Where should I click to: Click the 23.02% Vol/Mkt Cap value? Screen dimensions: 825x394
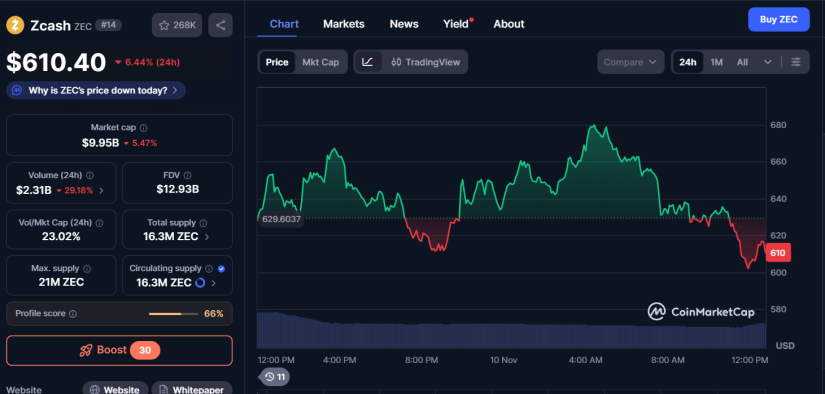click(x=61, y=237)
